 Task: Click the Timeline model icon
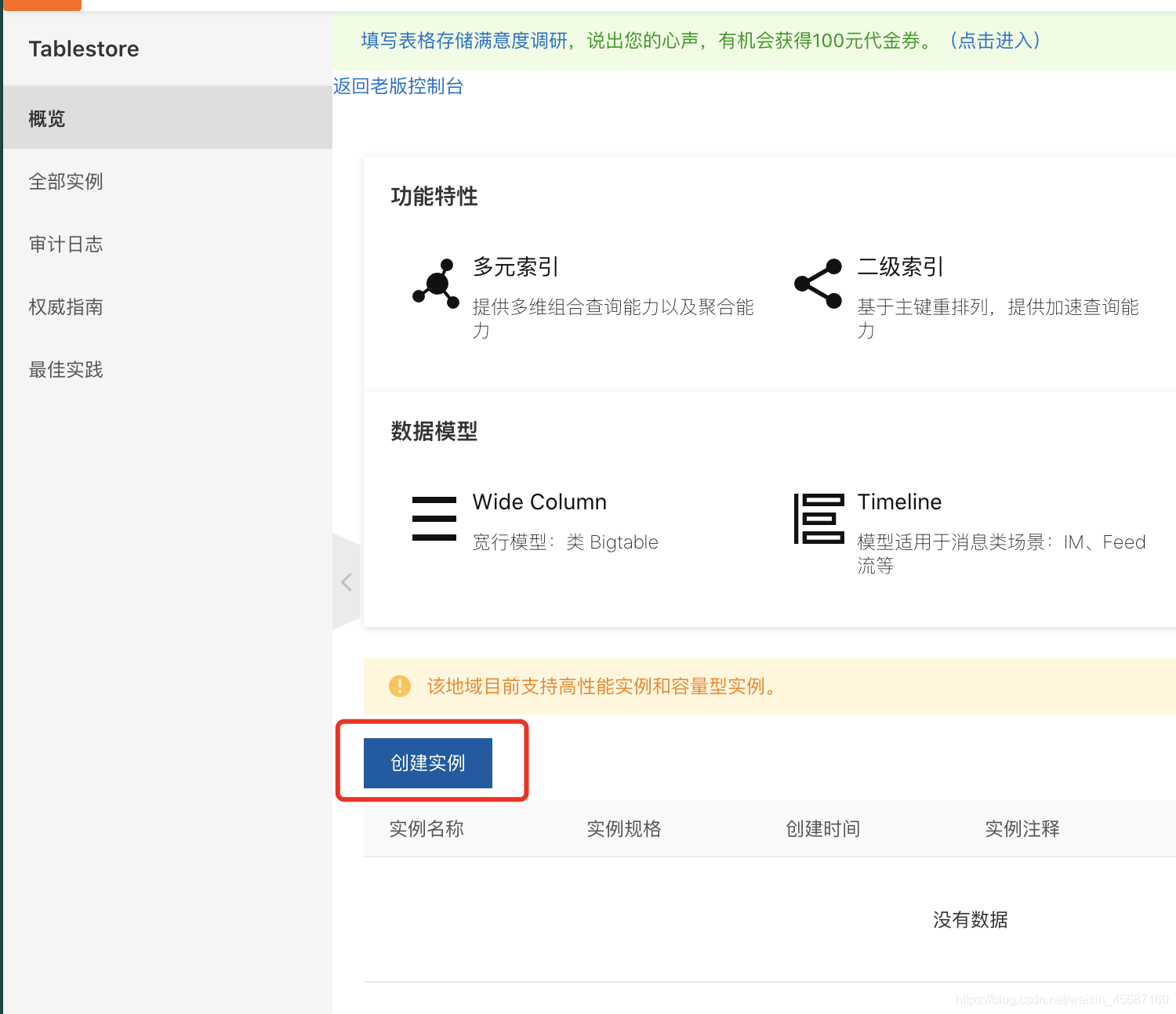pyautogui.click(x=819, y=519)
